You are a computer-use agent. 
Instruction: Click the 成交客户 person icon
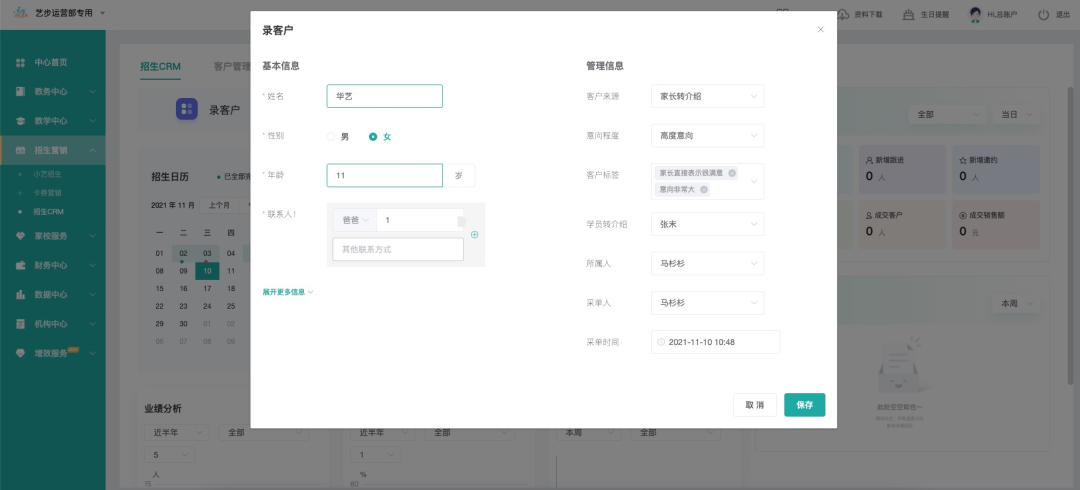[869, 215]
